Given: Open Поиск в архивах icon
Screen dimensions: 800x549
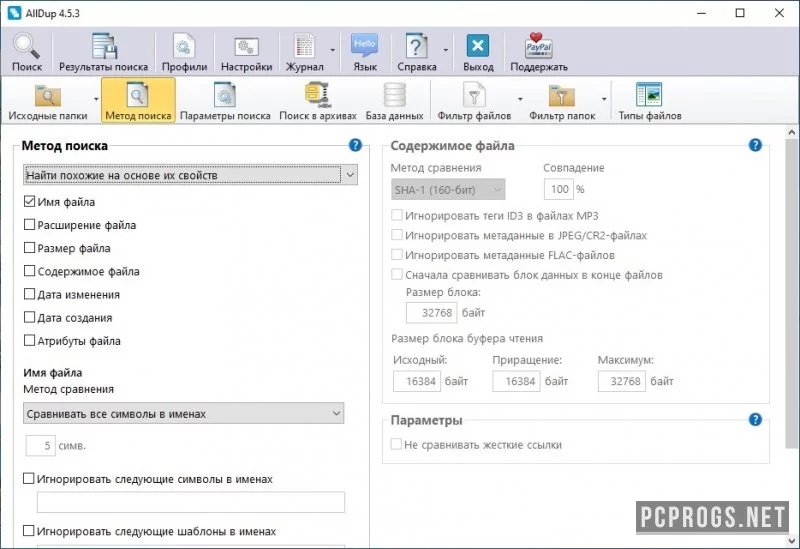Looking at the screenshot, I should [x=318, y=101].
